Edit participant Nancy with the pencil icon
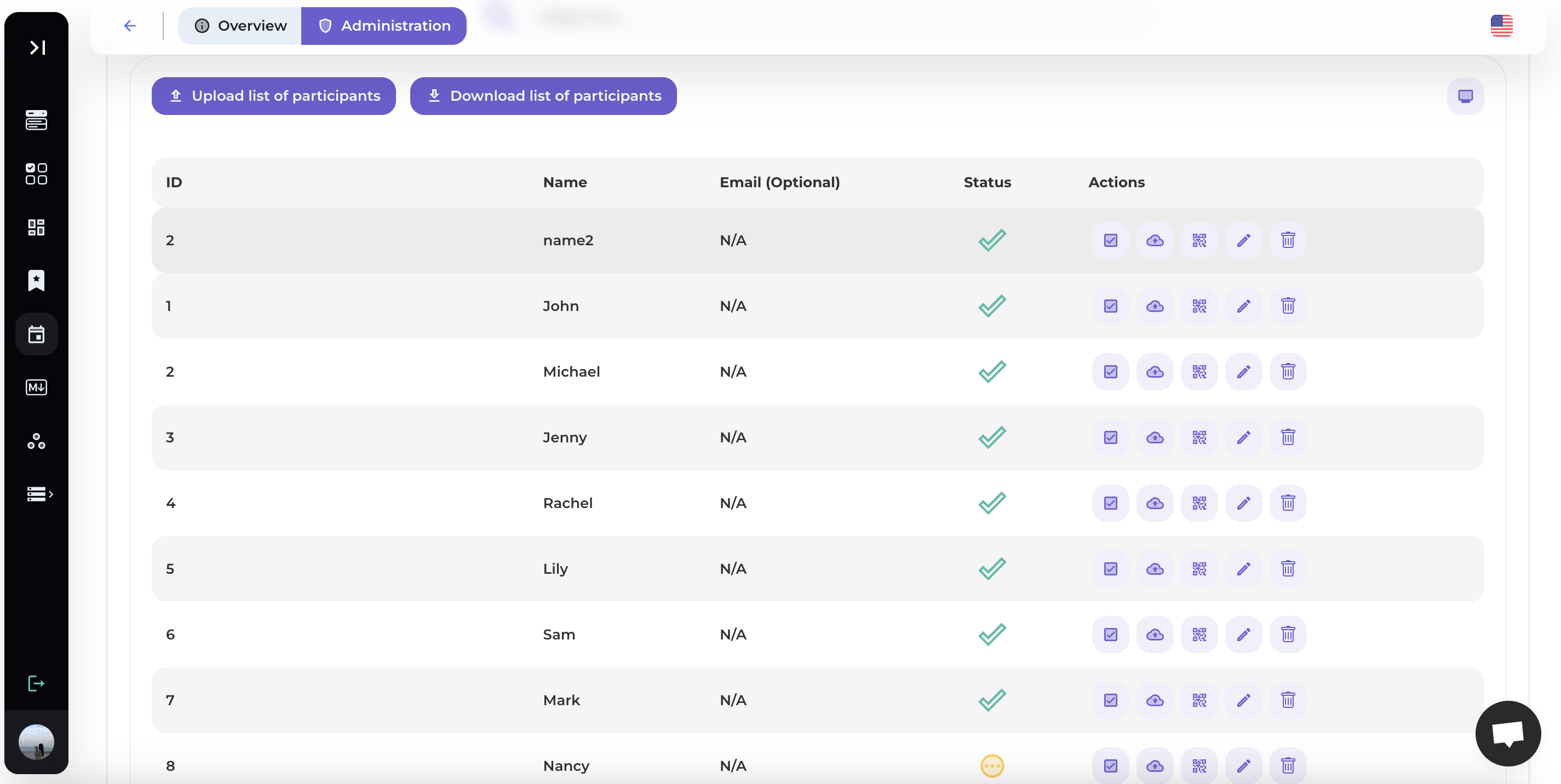 pos(1243,766)
